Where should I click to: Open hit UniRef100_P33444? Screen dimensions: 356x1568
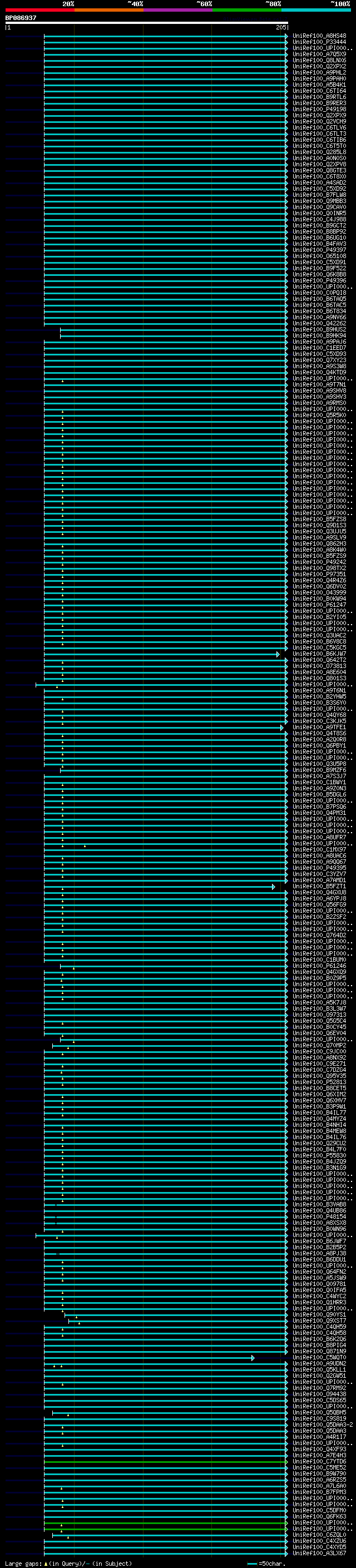319,42
